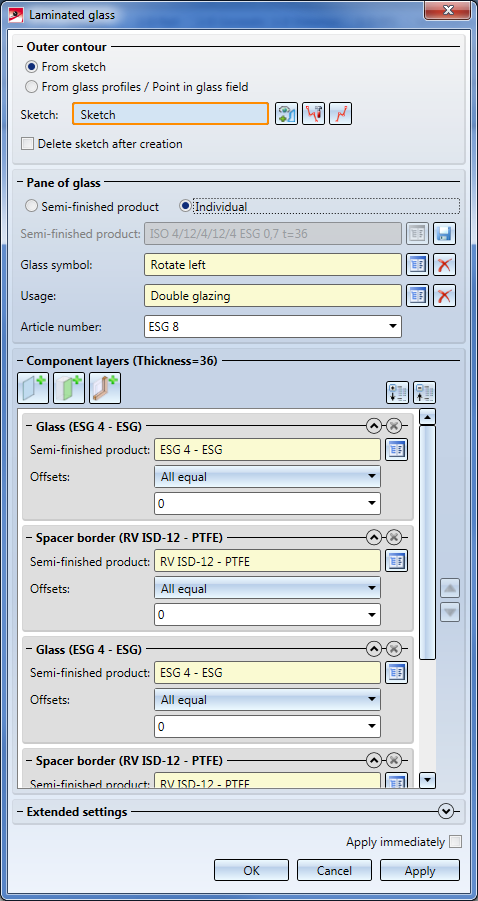Image resolution: width=478 pixels, height=901 pixels.
Task: Open the Article number dropdown
Action: [393, 326]
